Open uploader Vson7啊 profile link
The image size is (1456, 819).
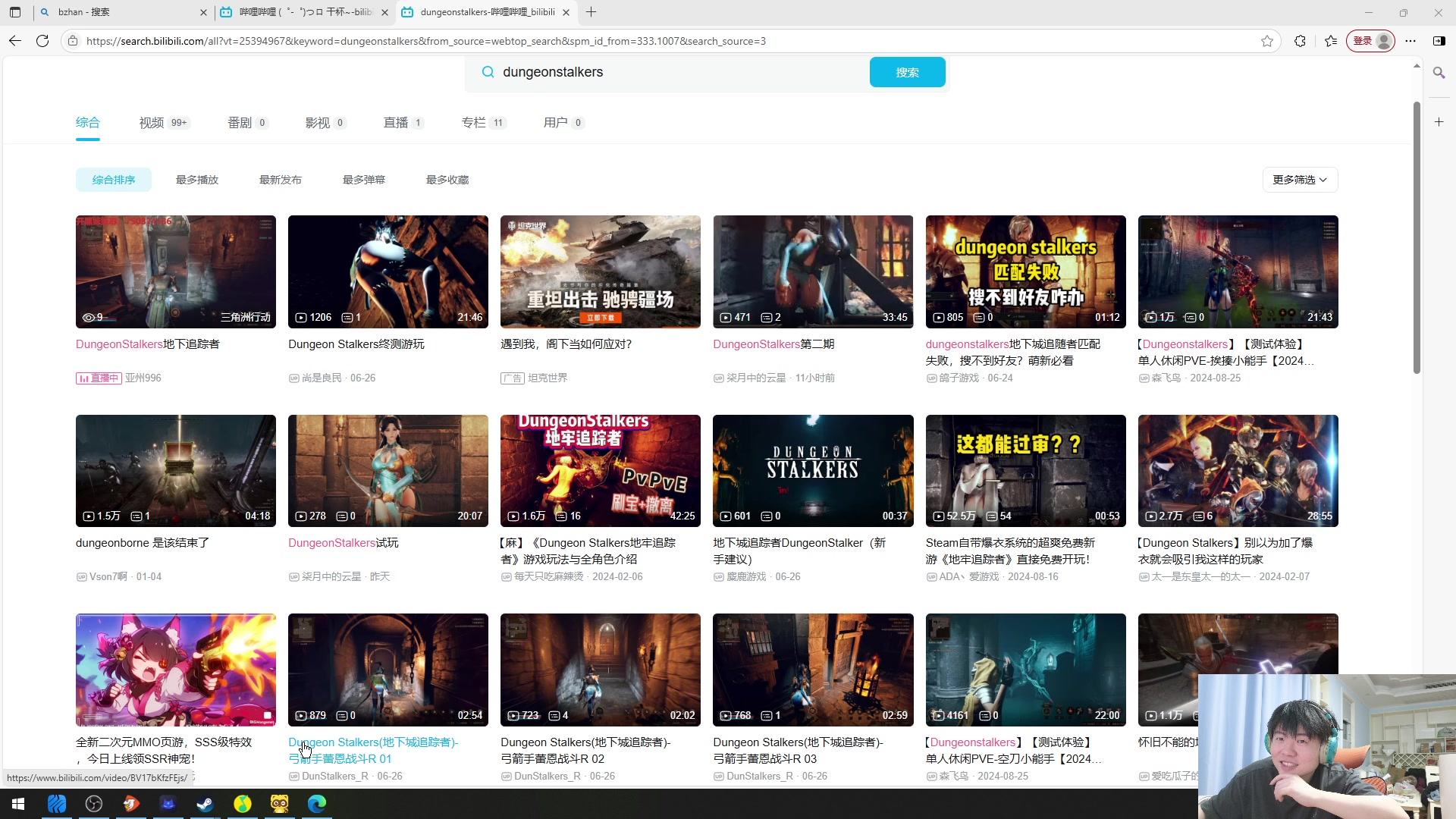click(x=108, y=577)
